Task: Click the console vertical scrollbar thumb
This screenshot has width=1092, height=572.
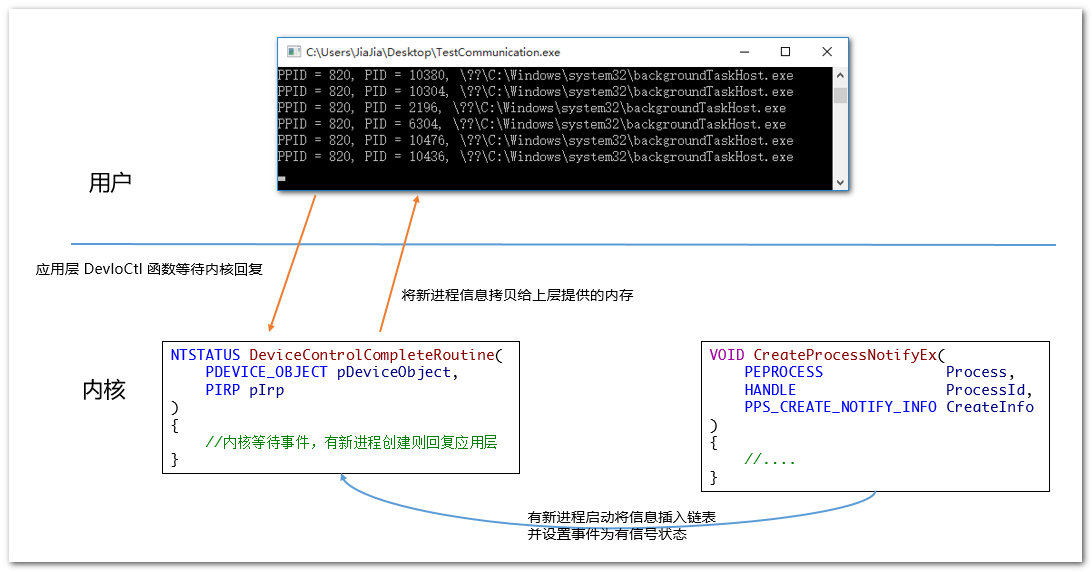Action: click(840, 95)
